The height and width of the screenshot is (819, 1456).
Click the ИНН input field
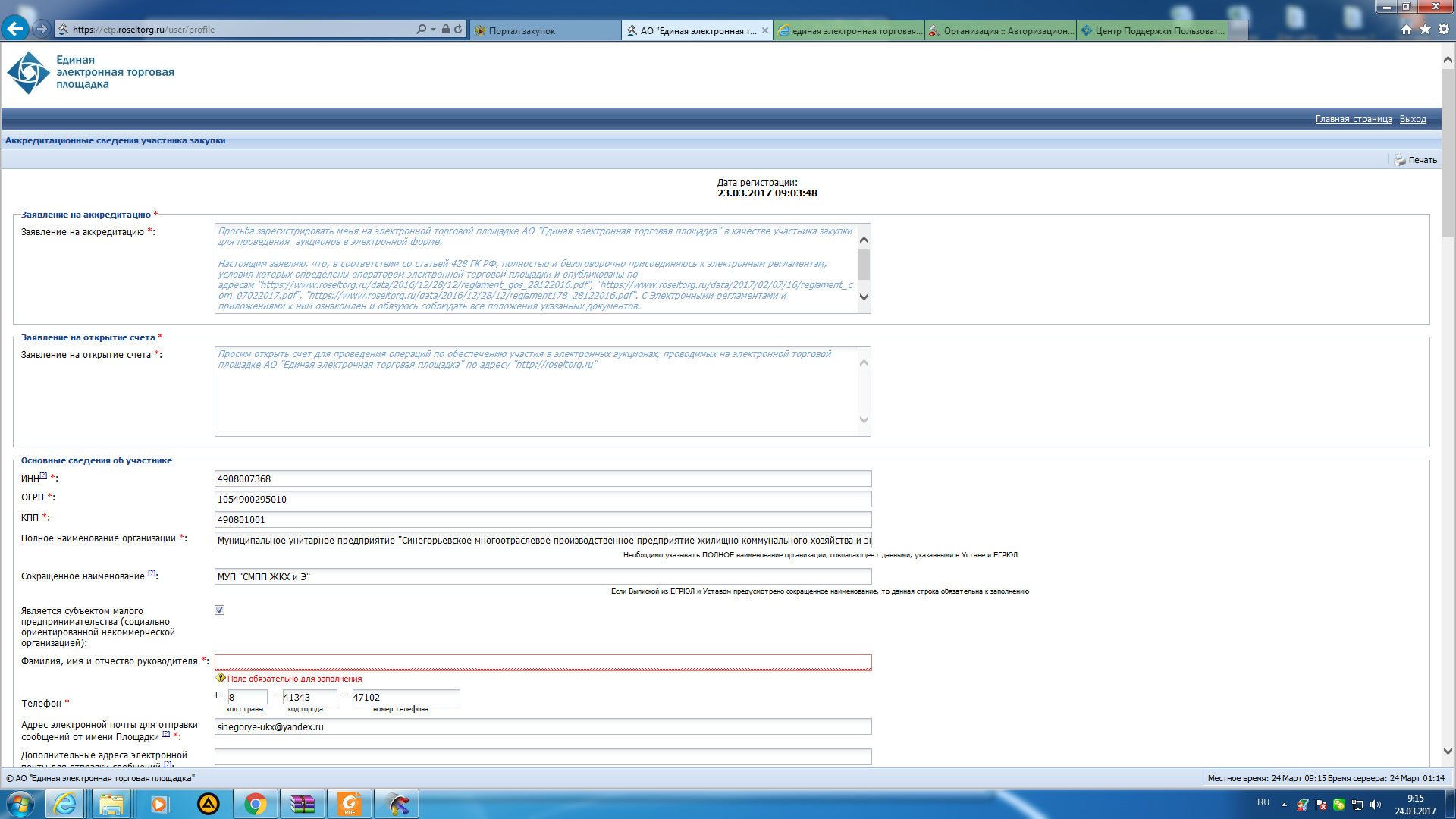point(542,479)
